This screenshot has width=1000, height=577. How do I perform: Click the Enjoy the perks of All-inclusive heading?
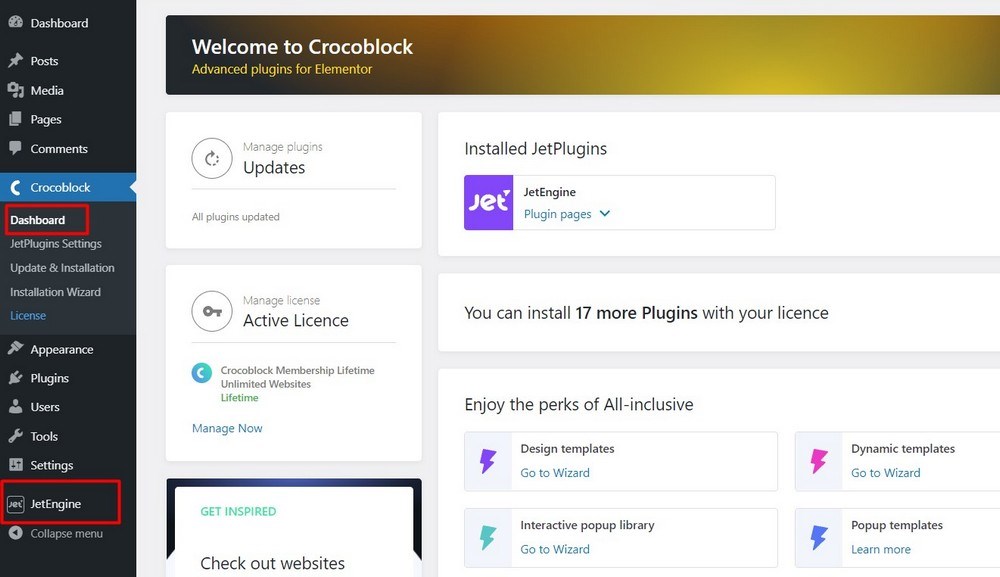point(578,404)
